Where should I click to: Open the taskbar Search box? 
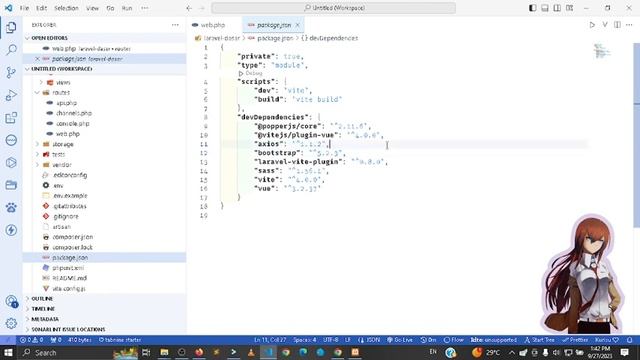pyautogui.click(x=65, y=352)
